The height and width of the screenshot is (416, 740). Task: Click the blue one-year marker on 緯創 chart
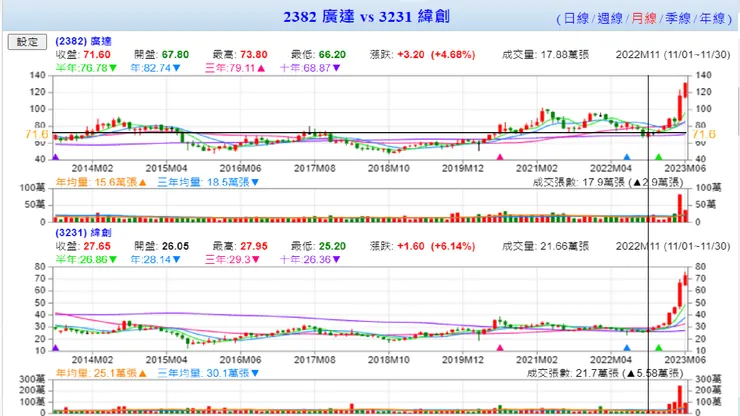tap(627, 348)
